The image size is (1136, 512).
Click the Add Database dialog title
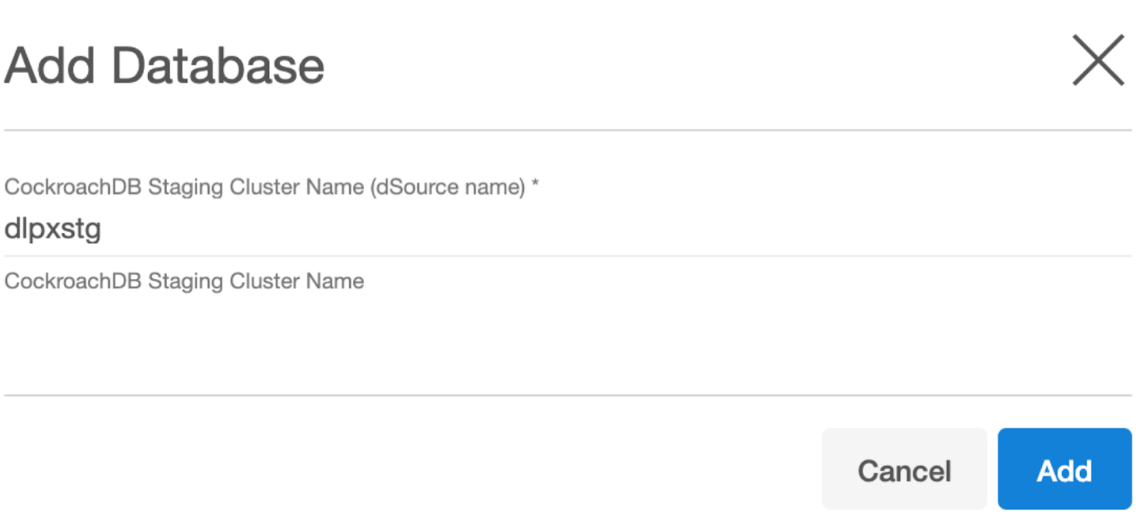(x=165, y=66)
